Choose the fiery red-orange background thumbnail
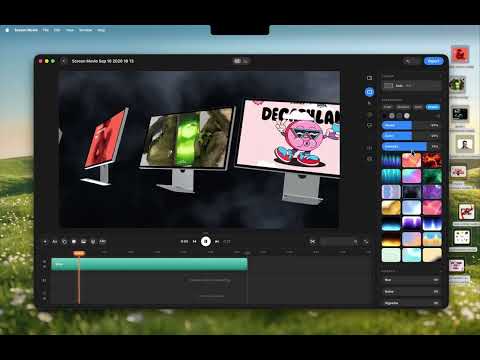 point(432,160)
